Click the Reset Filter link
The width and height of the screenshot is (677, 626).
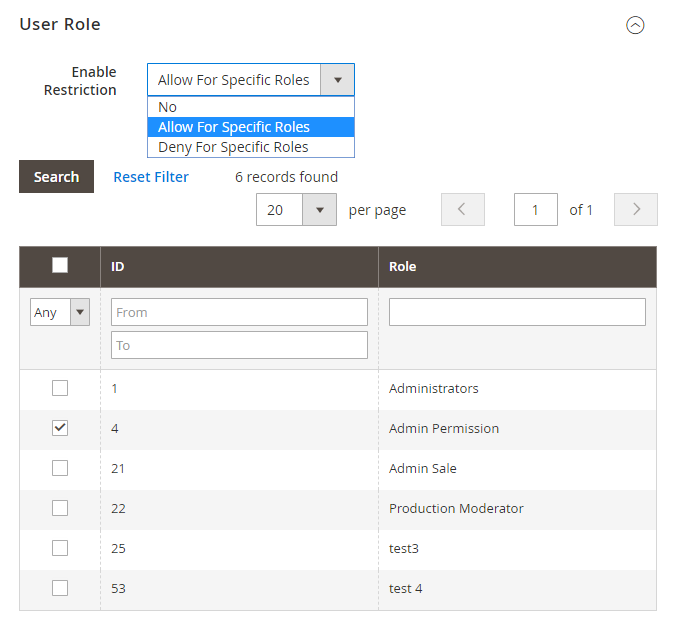(x=151, y=177)
